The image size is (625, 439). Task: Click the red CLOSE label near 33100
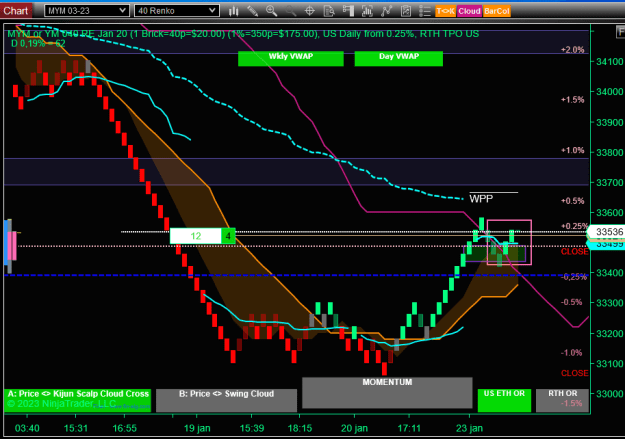coord(574,373)
